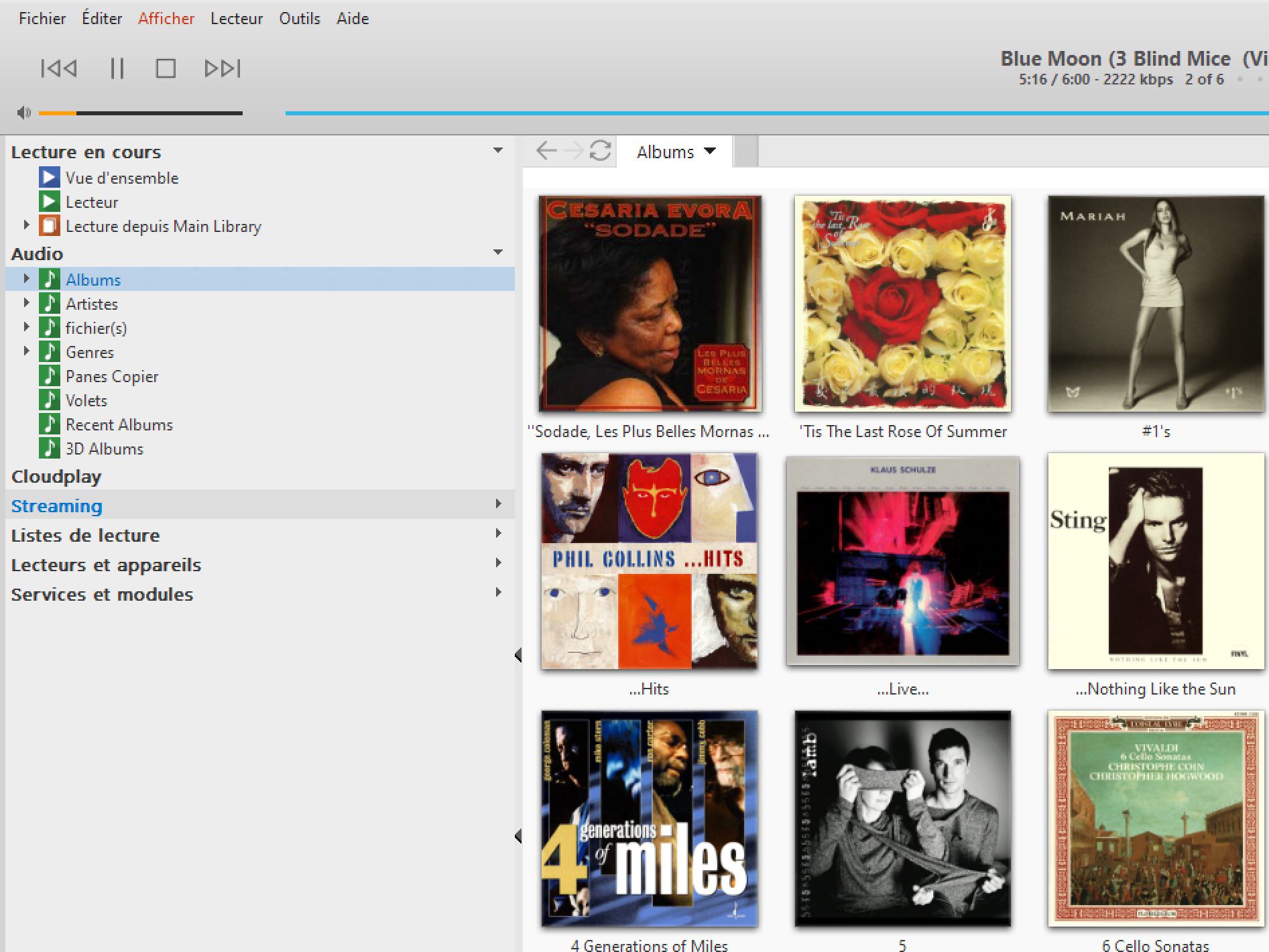Open the Outils menu
The image size is (1269, 952).
(x=299, y=19)
